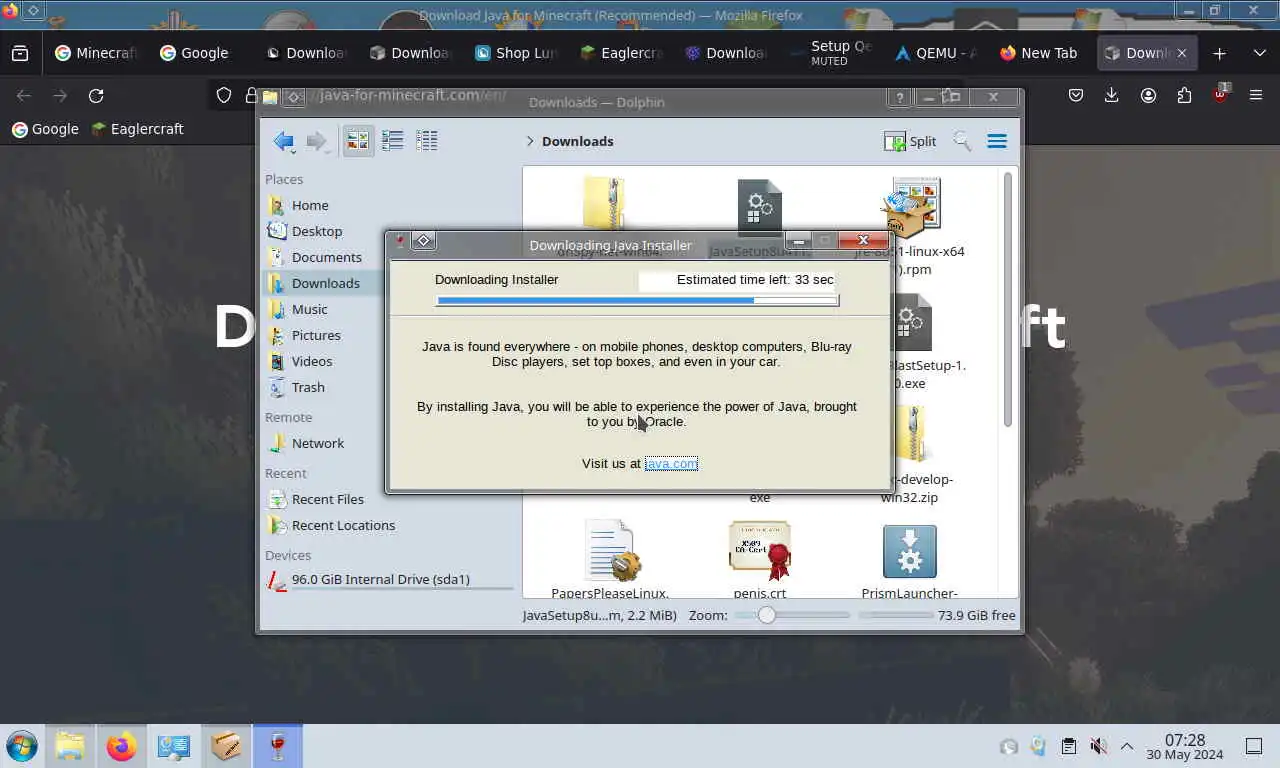Viewport: 1280px width, 768px height.
Task: Click the Dolphin file view scrollbar
Action: click(x=1008, y=300)
